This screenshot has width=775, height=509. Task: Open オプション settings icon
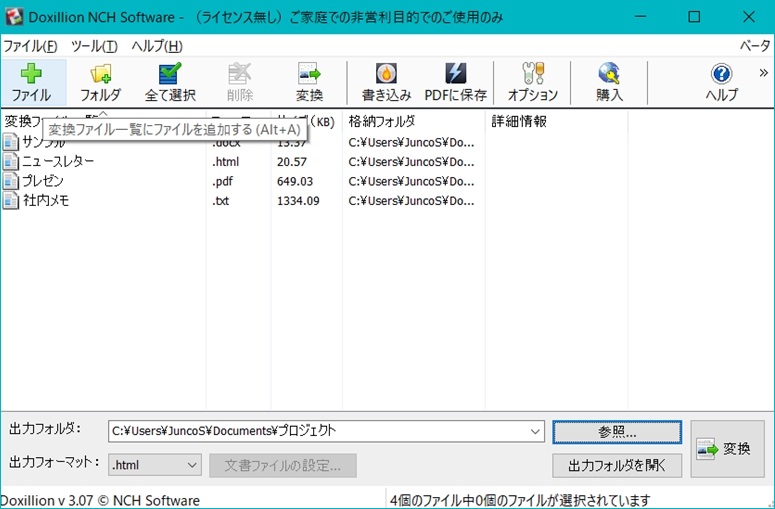(x=533, y=73)
